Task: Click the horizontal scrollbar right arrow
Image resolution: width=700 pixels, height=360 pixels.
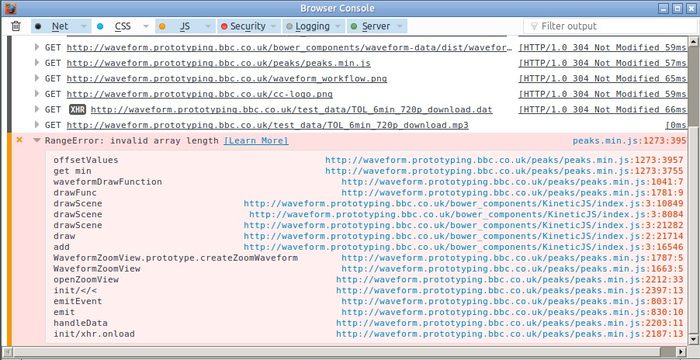Action: (x=682, y=352)
